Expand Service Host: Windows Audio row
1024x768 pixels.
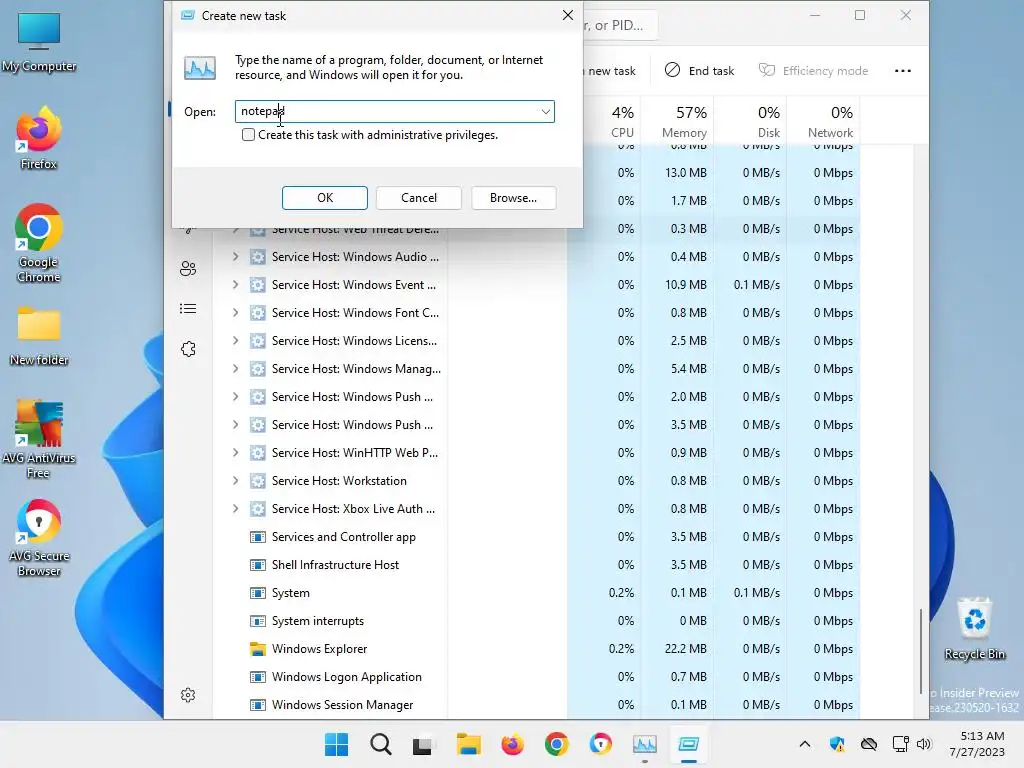[235, 257]
